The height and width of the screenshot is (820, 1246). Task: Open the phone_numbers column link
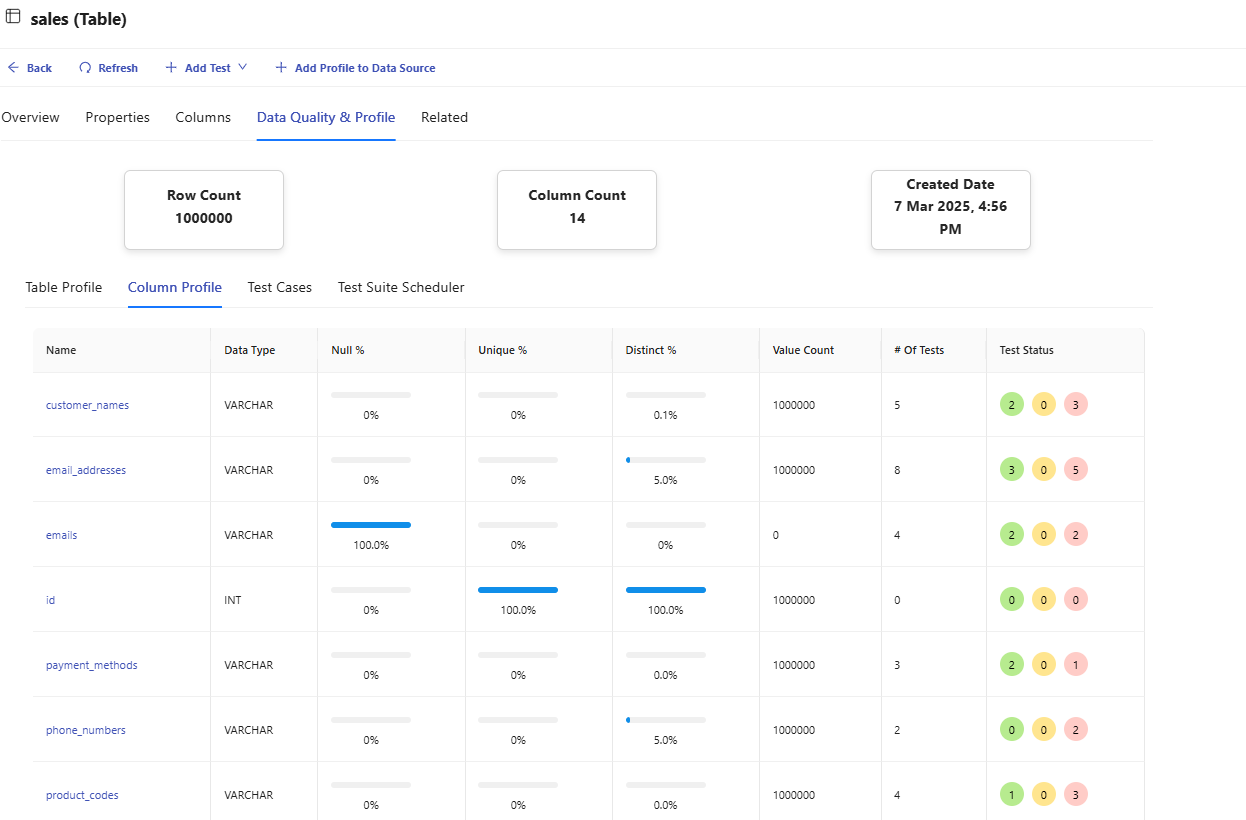tap(86, 731)
